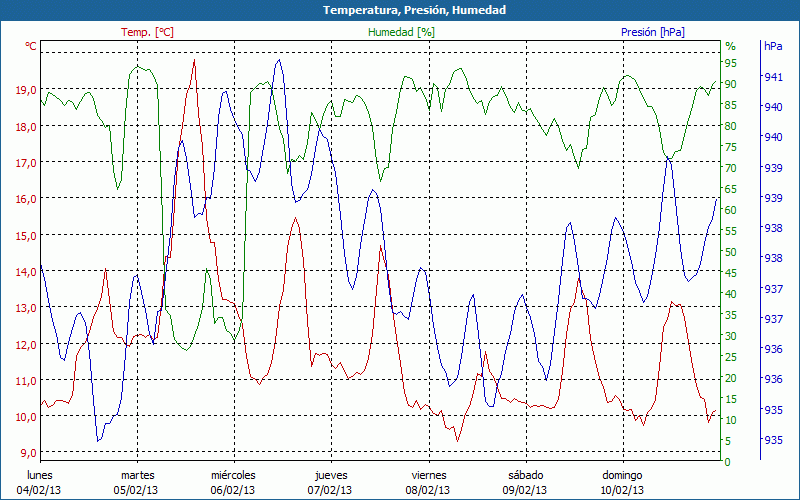This screenshot has width=800, height=500.
Task: Click the "domingo 10/02/13" date label
Action: pos(622,482)
